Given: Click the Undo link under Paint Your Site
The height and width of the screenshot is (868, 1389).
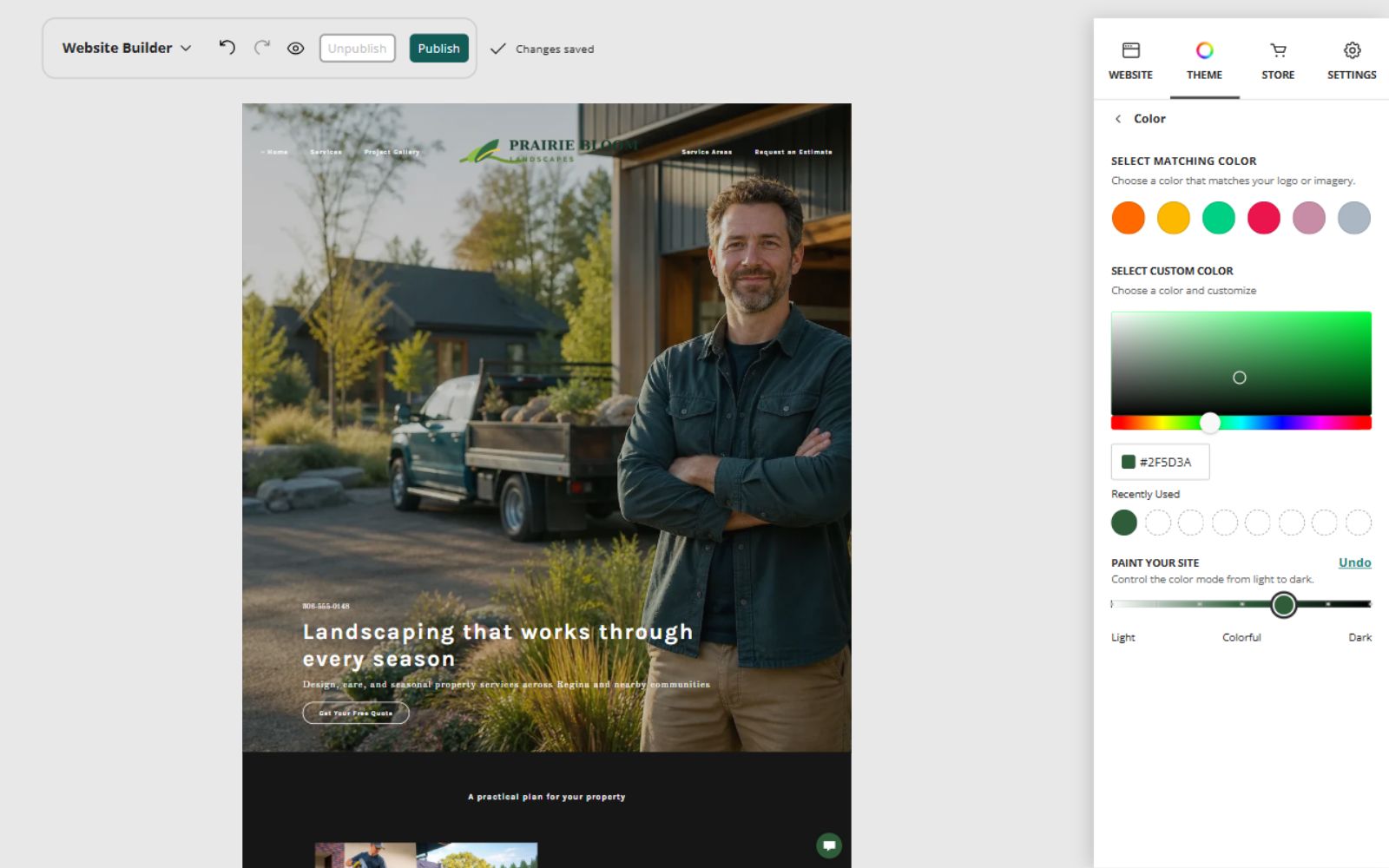Looking at the screenshot, I should click(1354, 562).
